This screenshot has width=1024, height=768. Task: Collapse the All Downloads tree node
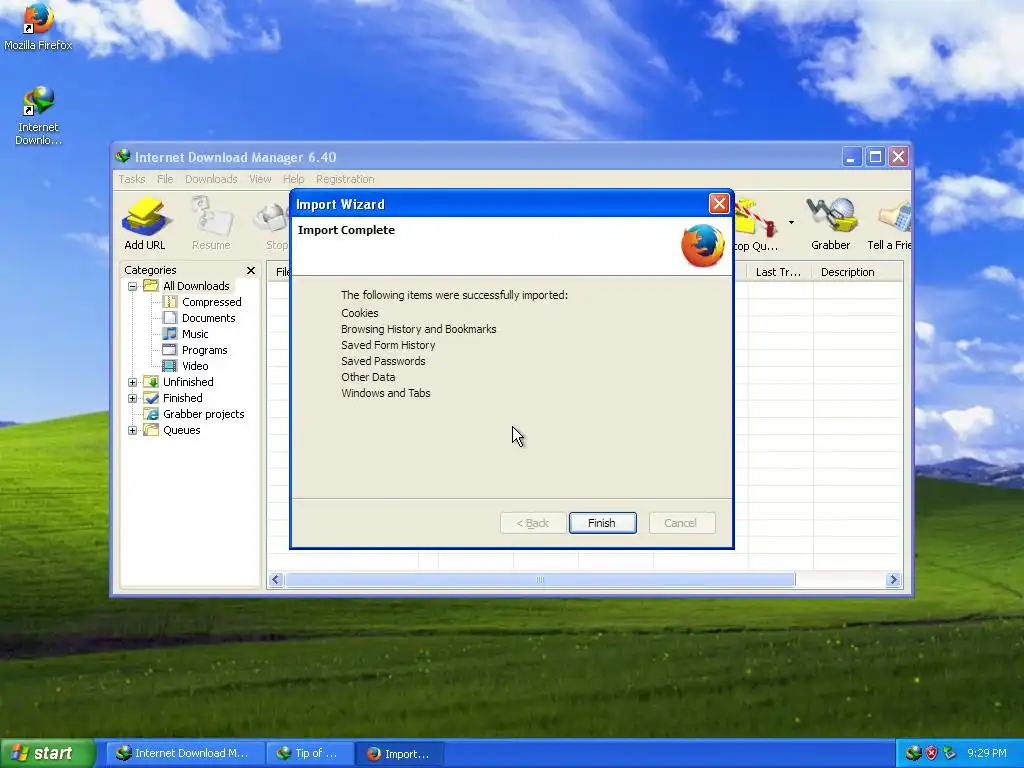tap(133, 286)
